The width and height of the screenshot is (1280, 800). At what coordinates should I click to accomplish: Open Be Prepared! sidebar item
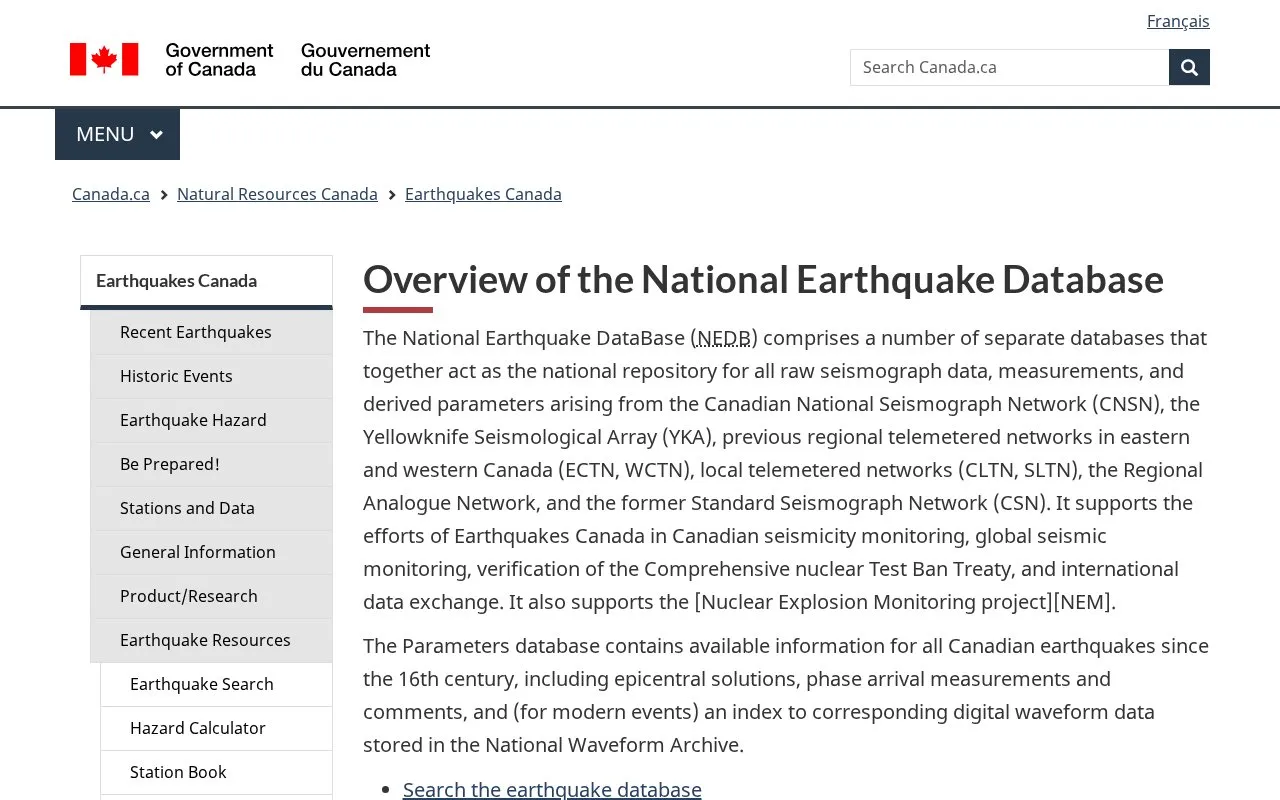point(211,464)
